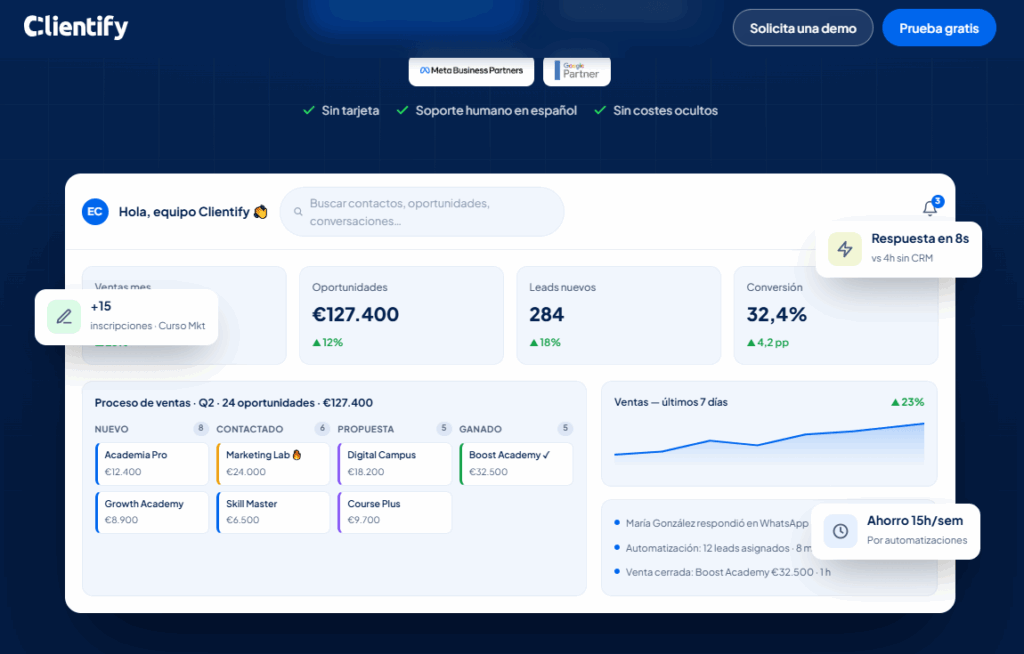Open the notifications bell icon
This screenshot has height=654, width=1024.
click(929, 208)
